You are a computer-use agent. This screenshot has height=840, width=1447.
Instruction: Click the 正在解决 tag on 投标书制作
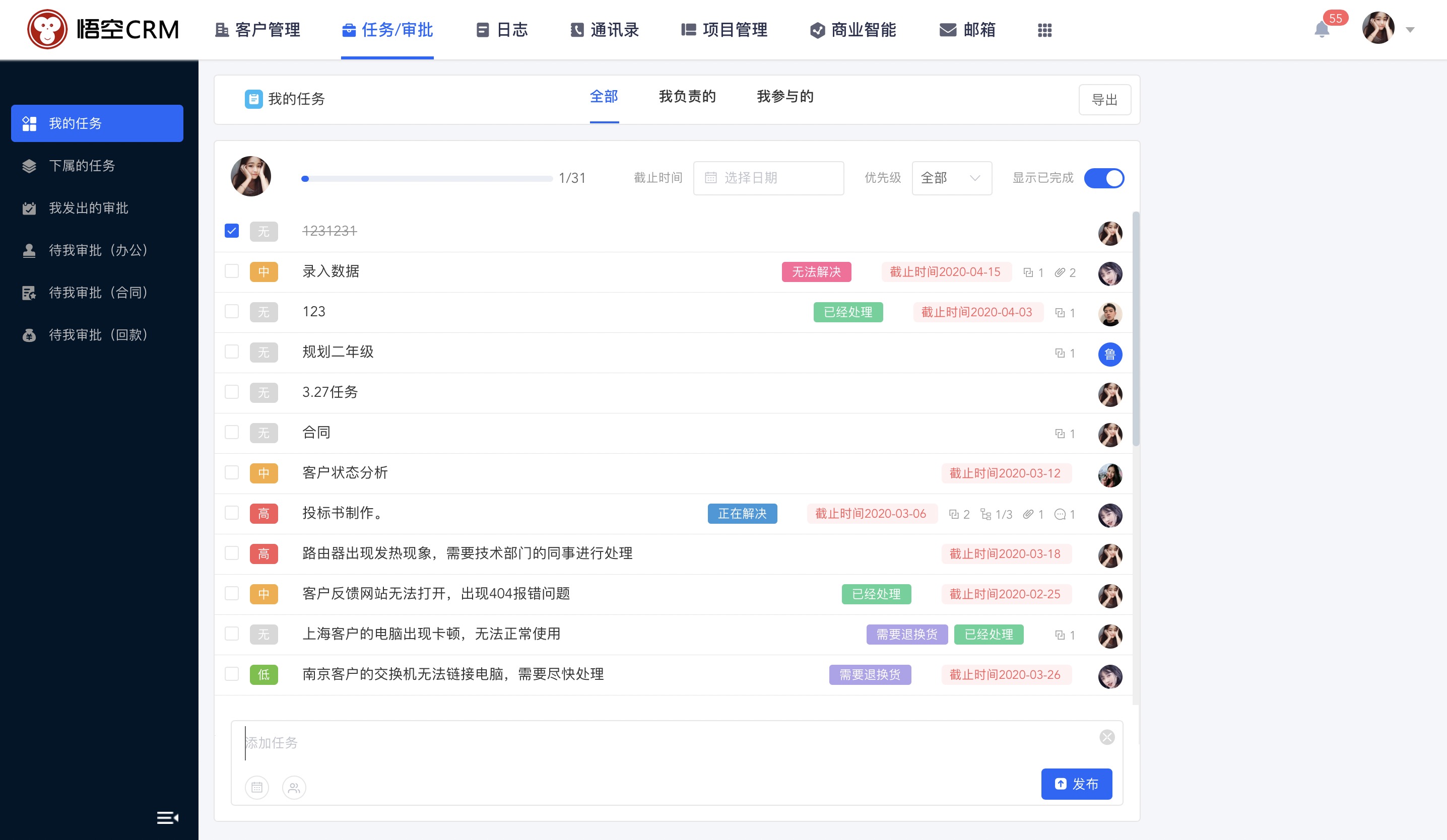click(x=742, y=514)
